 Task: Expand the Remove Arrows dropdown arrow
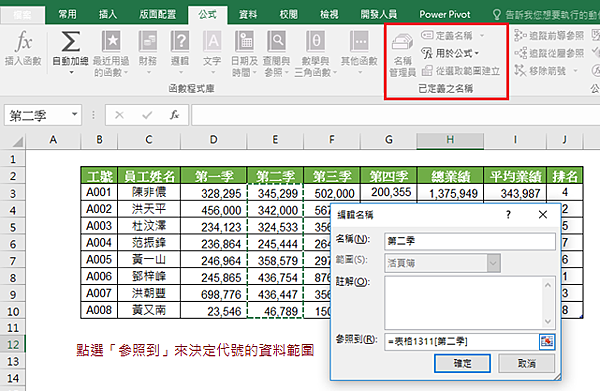point(575,71)
